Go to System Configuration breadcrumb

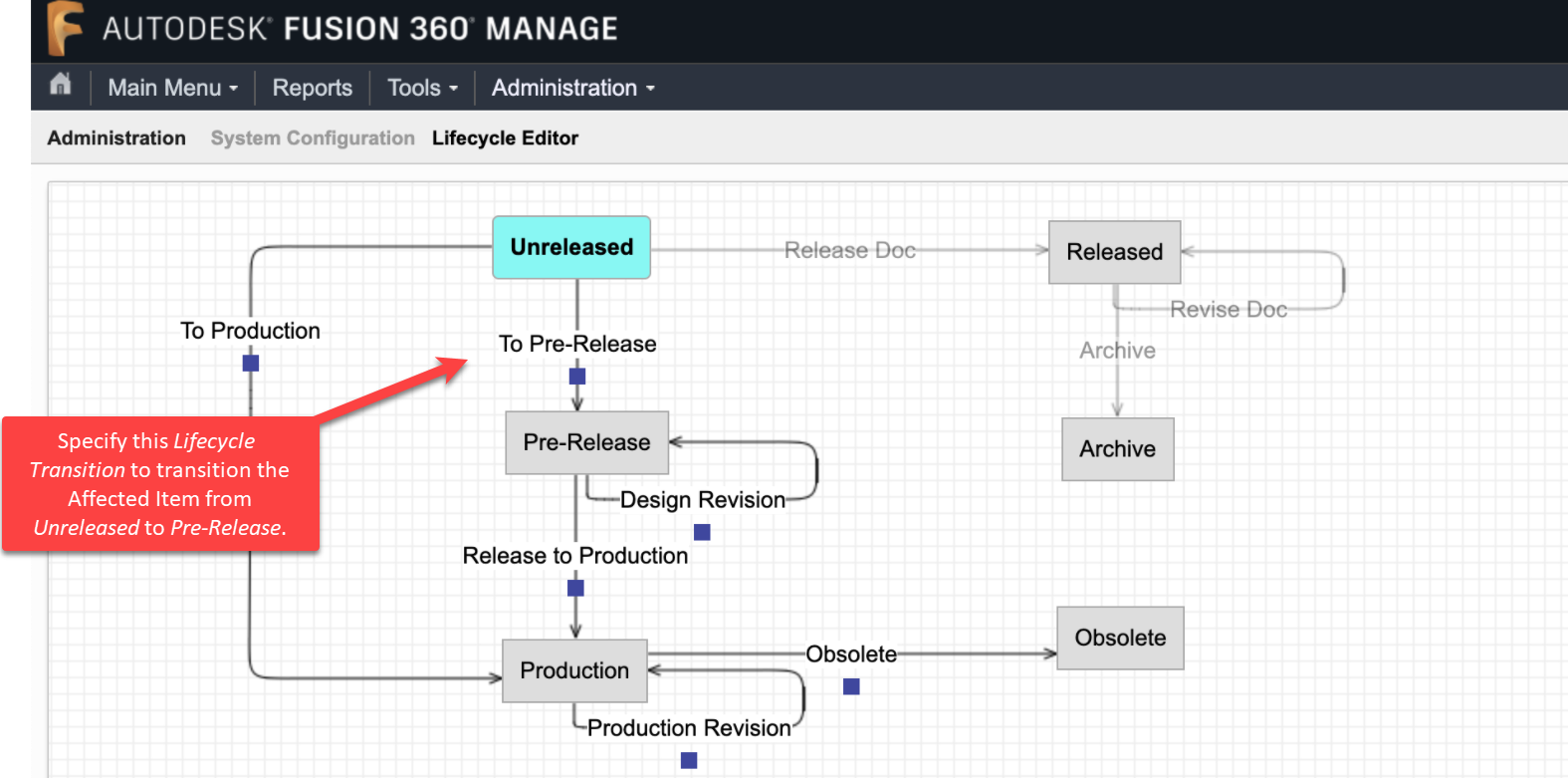313,138
